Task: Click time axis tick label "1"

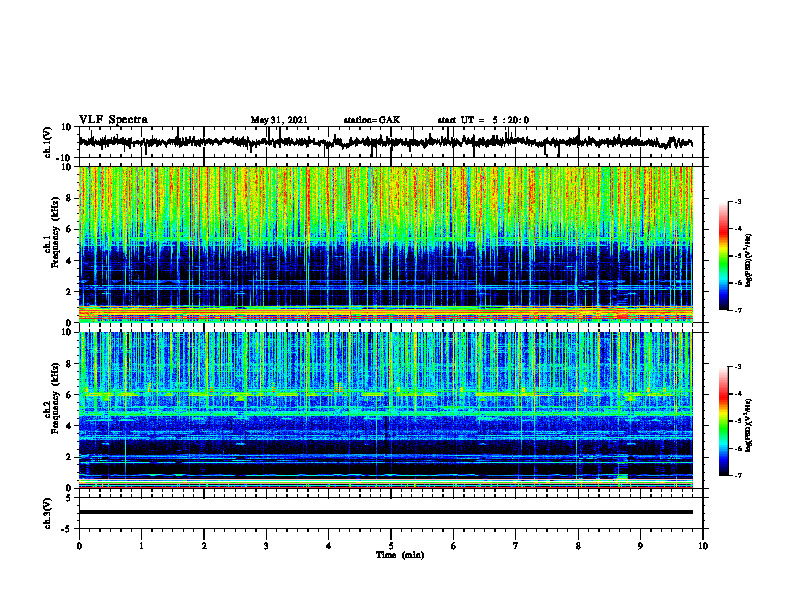Action: tap(141, 546)
